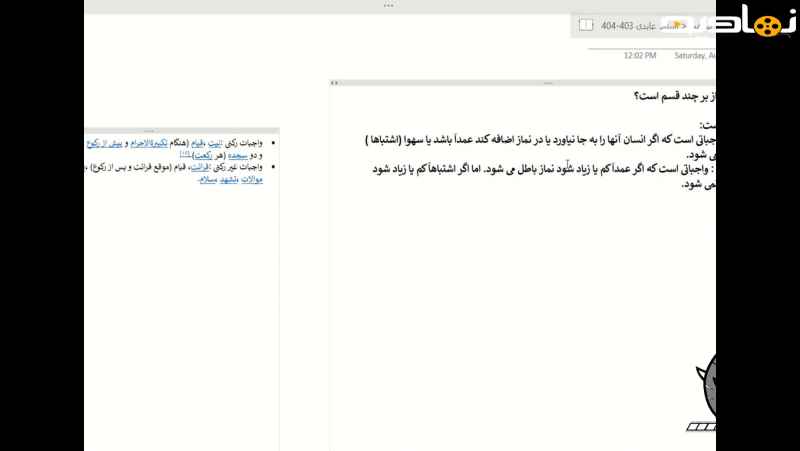Grab the top handle bar of the main note container
Viewport: 800px width, 451px height.
pyautogui.click(x=523, y=83)
